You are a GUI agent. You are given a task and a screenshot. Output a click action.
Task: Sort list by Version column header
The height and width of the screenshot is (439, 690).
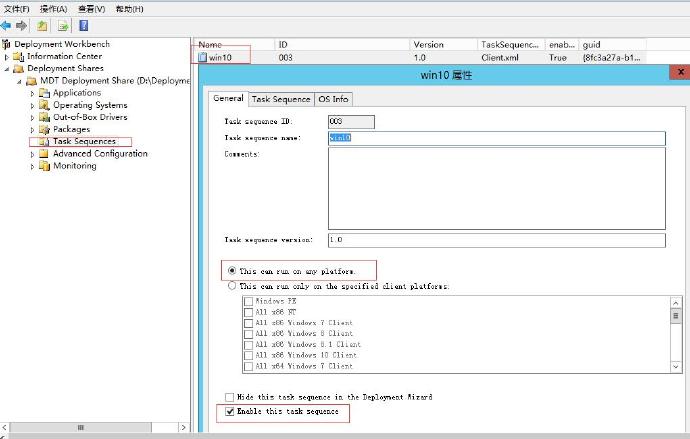pyautogui.click(x=444, y=44)
